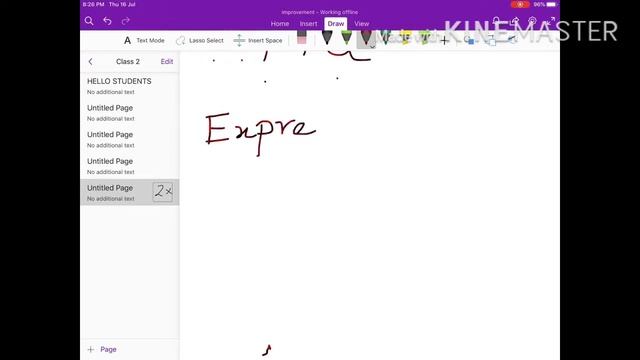Select the dark red pen
The width and height of the screenshot is (640, 360).
tap(366, 38)
